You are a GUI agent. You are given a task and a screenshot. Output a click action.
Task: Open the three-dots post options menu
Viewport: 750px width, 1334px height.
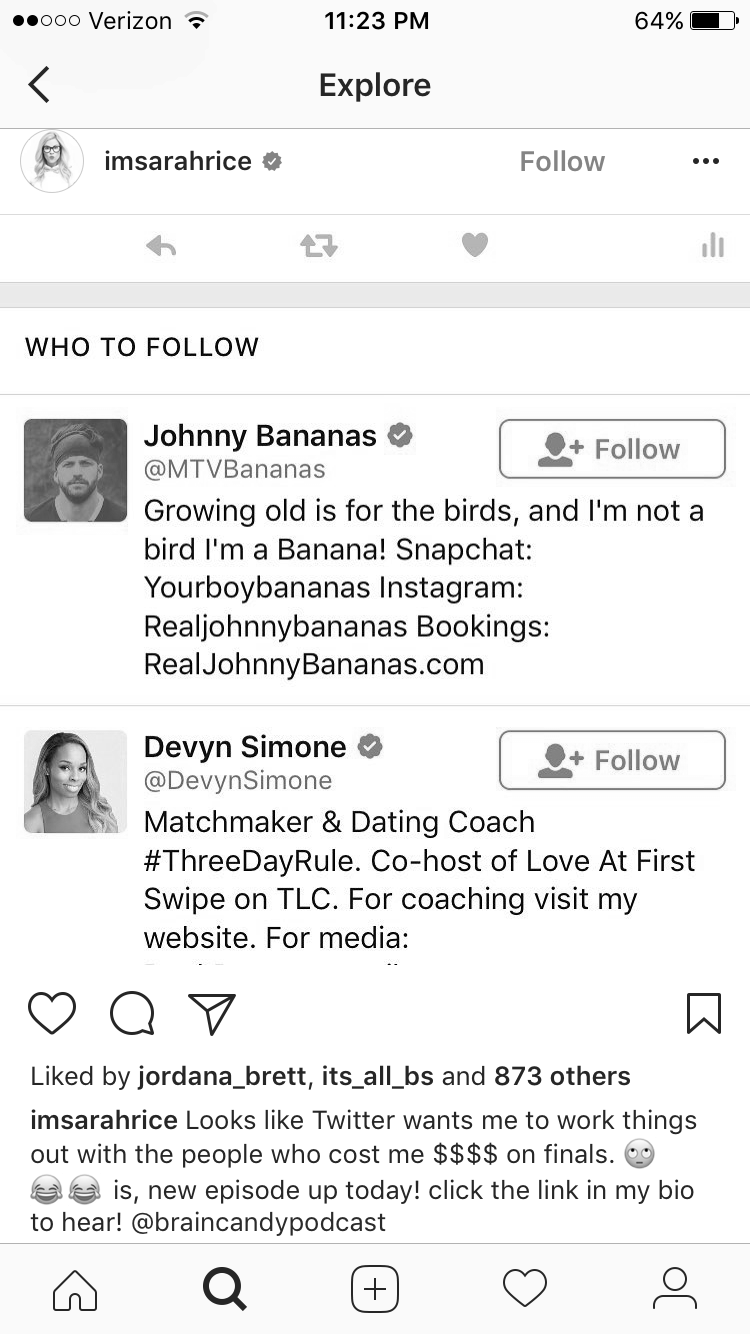click(705, 162)
